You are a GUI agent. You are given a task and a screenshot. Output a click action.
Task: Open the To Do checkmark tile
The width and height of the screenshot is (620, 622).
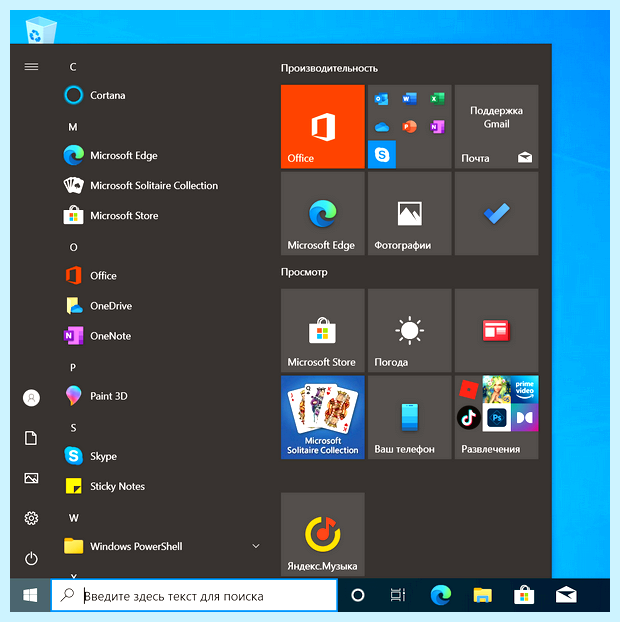coord(496,213)
